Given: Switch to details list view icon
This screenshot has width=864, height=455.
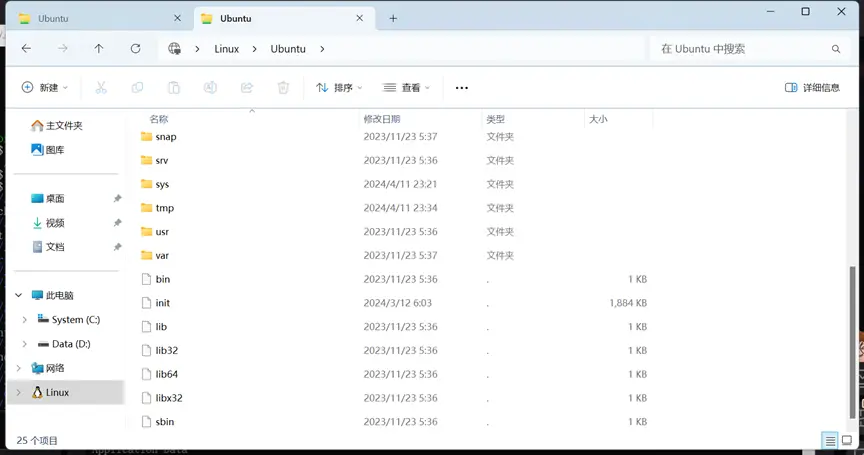Looking at the screenshot, I should coord(830,440).
